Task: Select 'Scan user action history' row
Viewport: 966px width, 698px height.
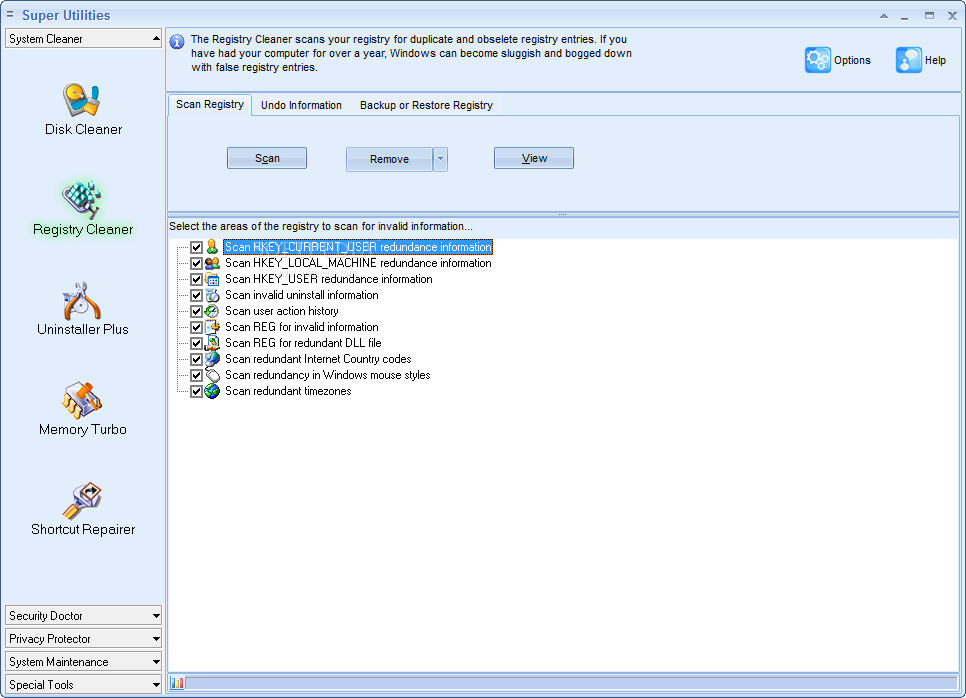Action: tap(282, 311)
